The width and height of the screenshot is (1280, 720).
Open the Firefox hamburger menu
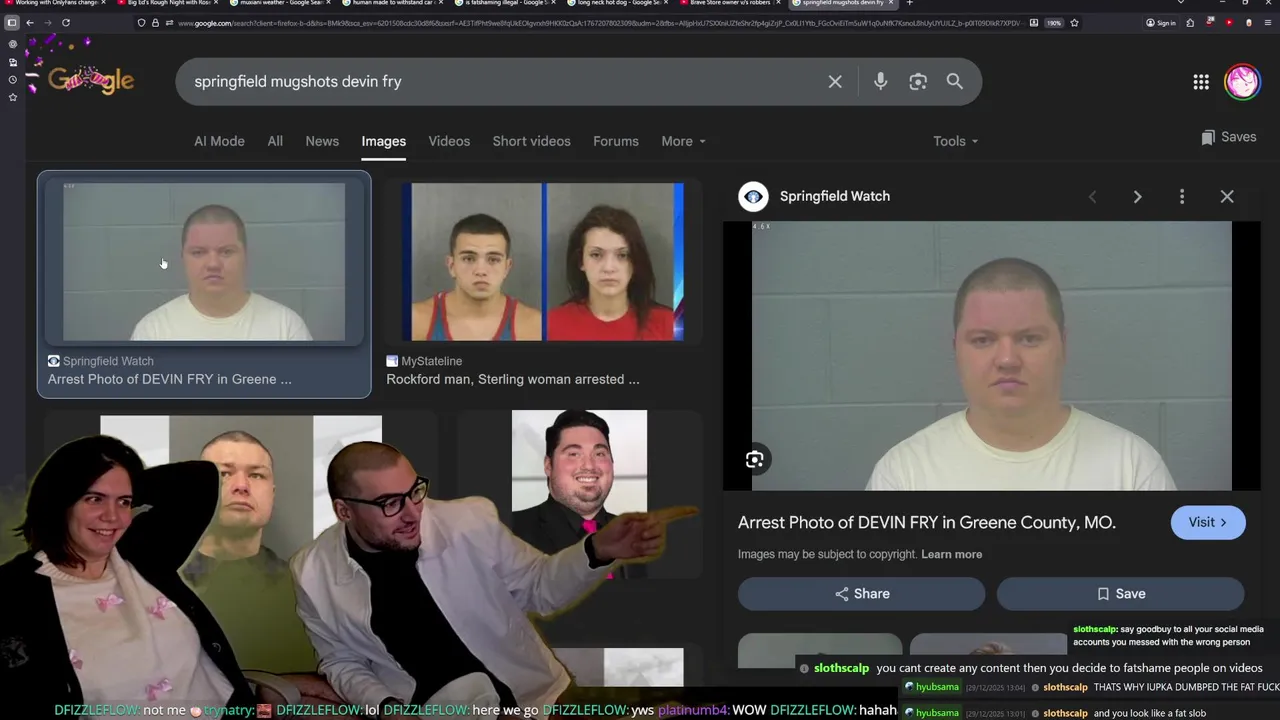(1268, 23)
